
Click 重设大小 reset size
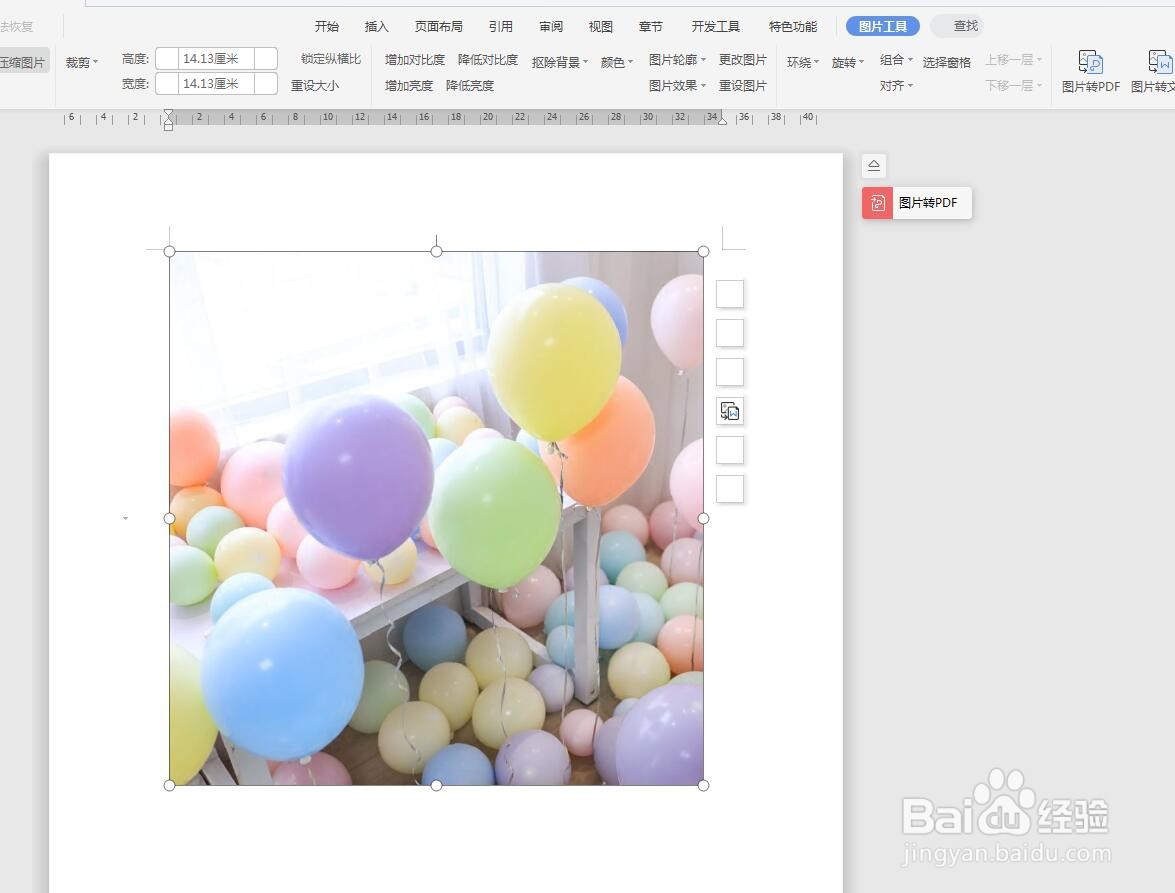315,85
